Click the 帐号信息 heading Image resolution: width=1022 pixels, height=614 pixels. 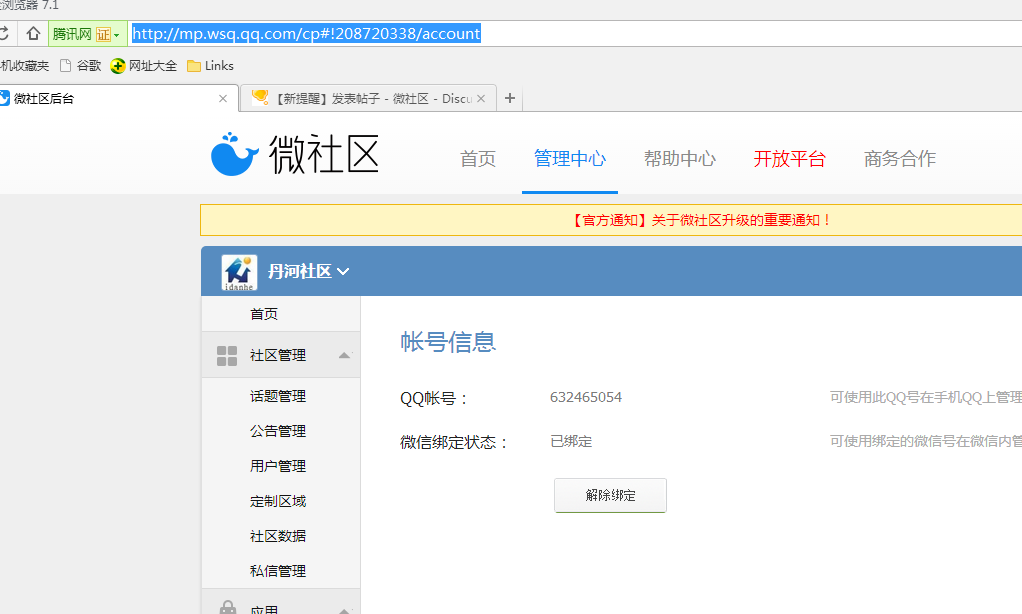pos(448,342)
